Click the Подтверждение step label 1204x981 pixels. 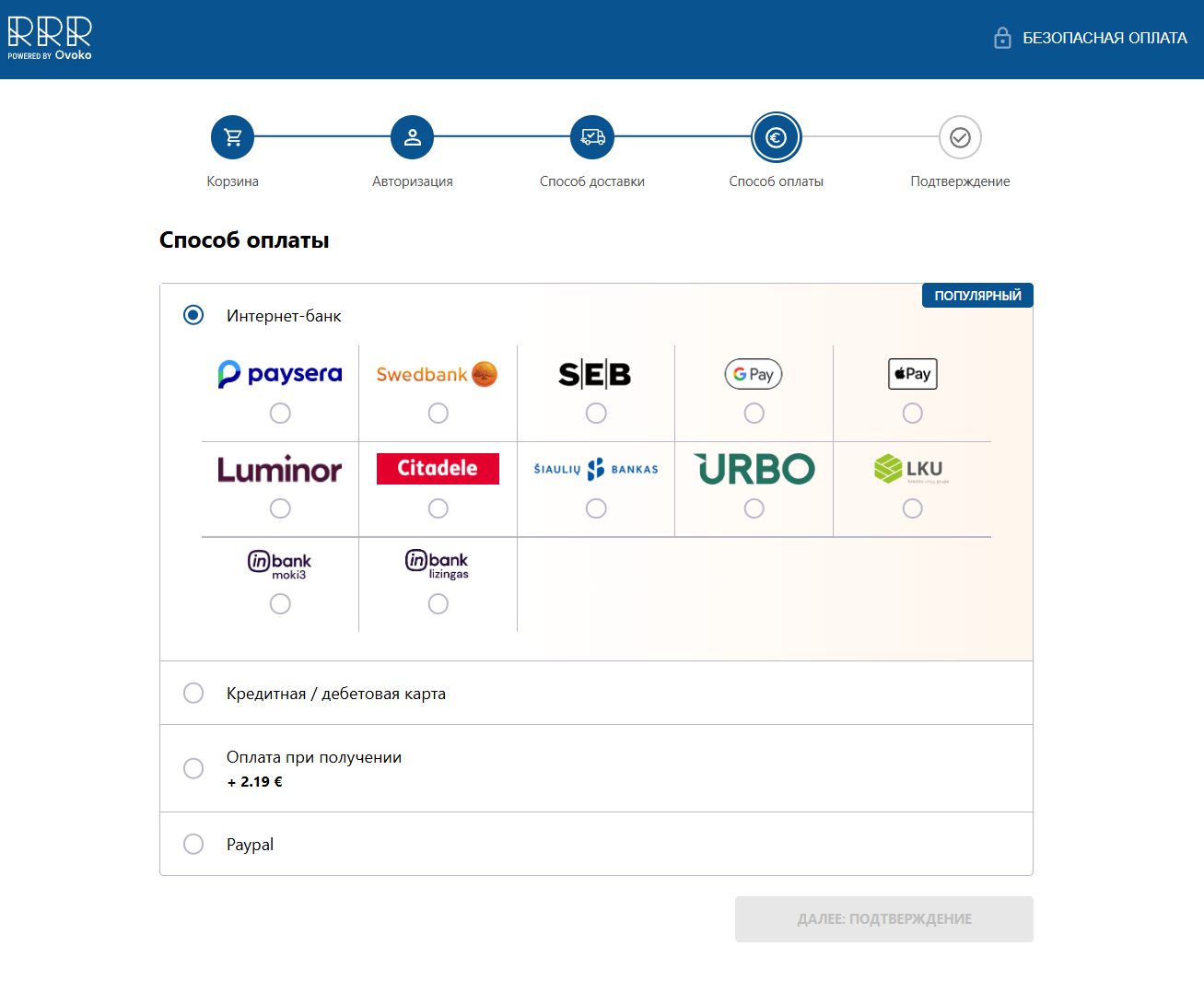[960, 181]
